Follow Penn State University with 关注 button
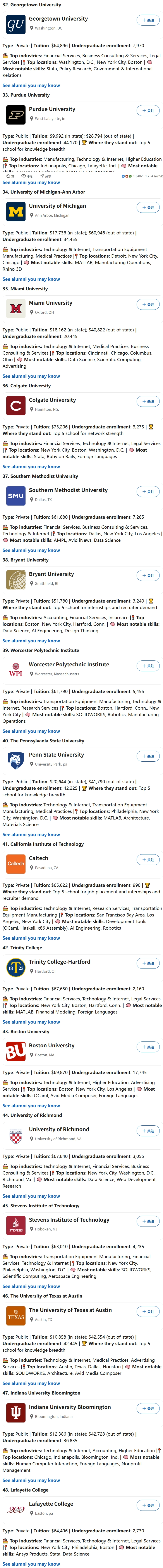The height and width of the screenshot is (1568, 163). point(148,756)
